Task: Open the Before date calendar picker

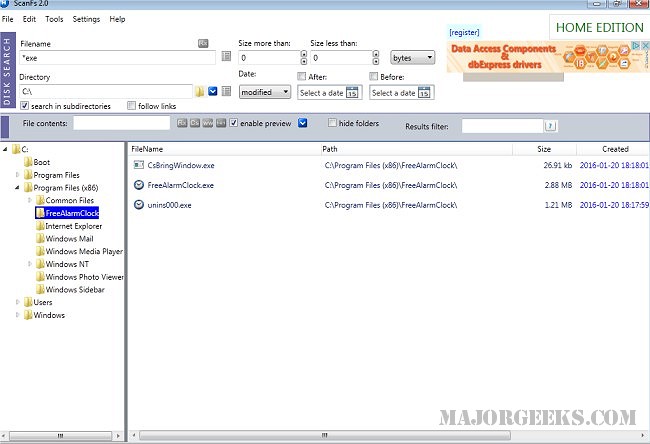Action: [x=423, y=93]
